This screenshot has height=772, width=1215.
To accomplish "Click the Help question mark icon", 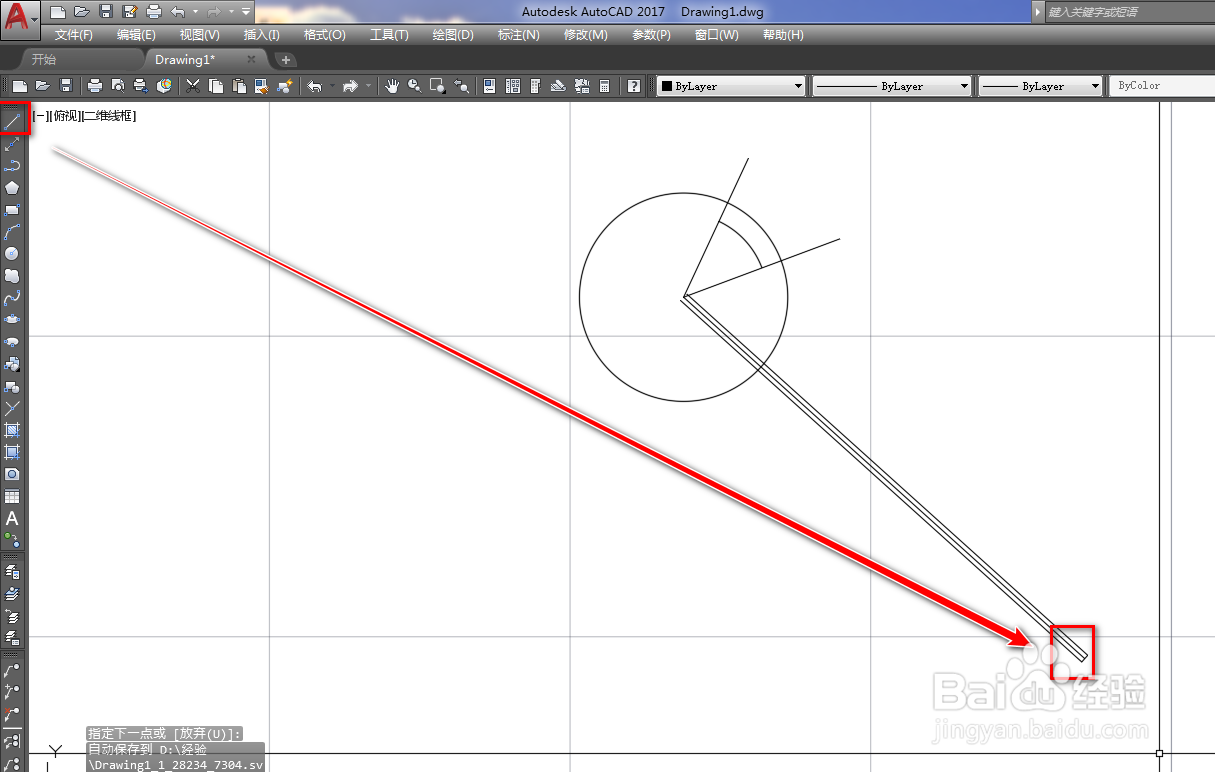I will 634,86.
